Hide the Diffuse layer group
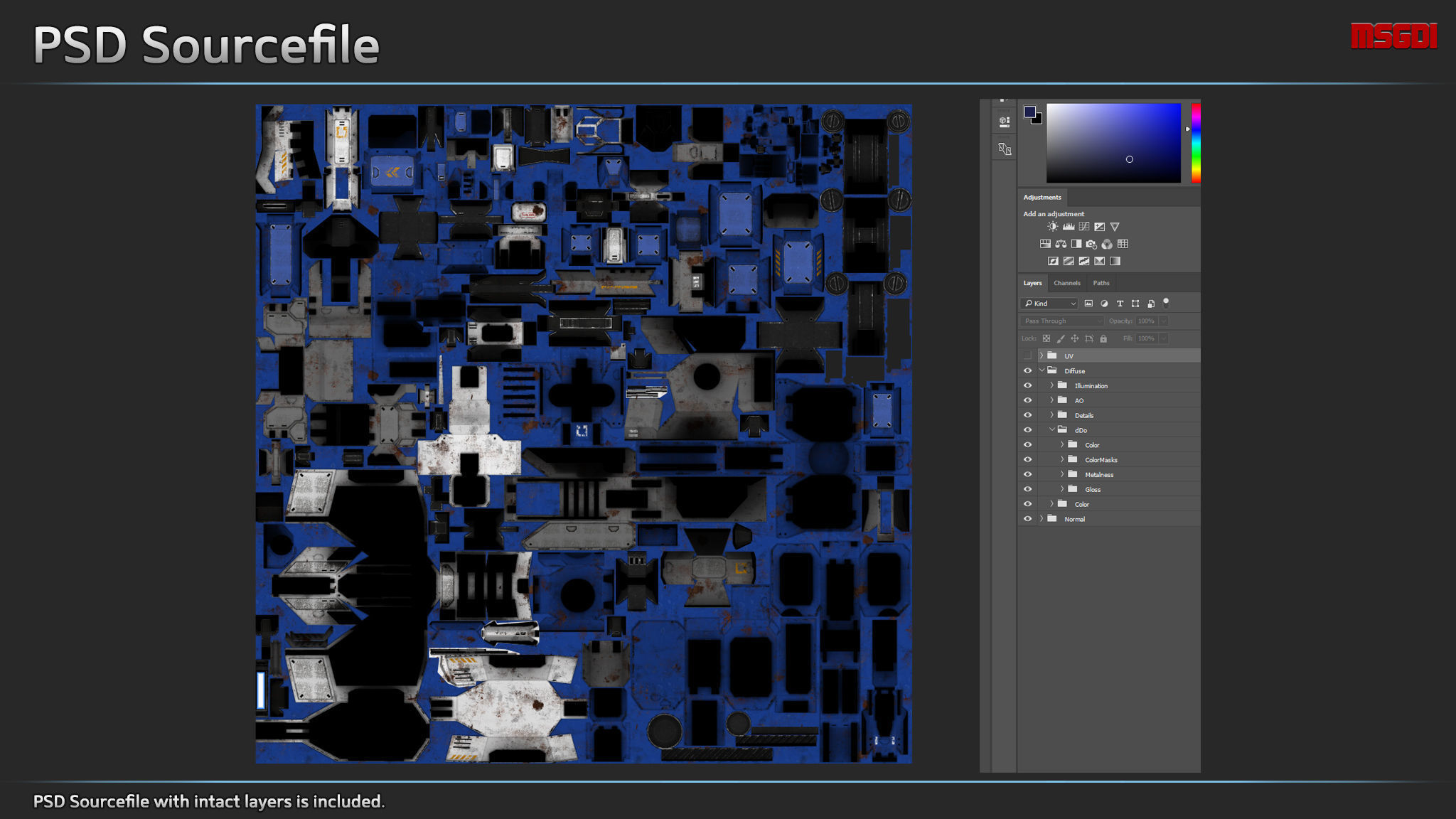This screenshot has width=1456, height=819. [x=1027, y=371]
